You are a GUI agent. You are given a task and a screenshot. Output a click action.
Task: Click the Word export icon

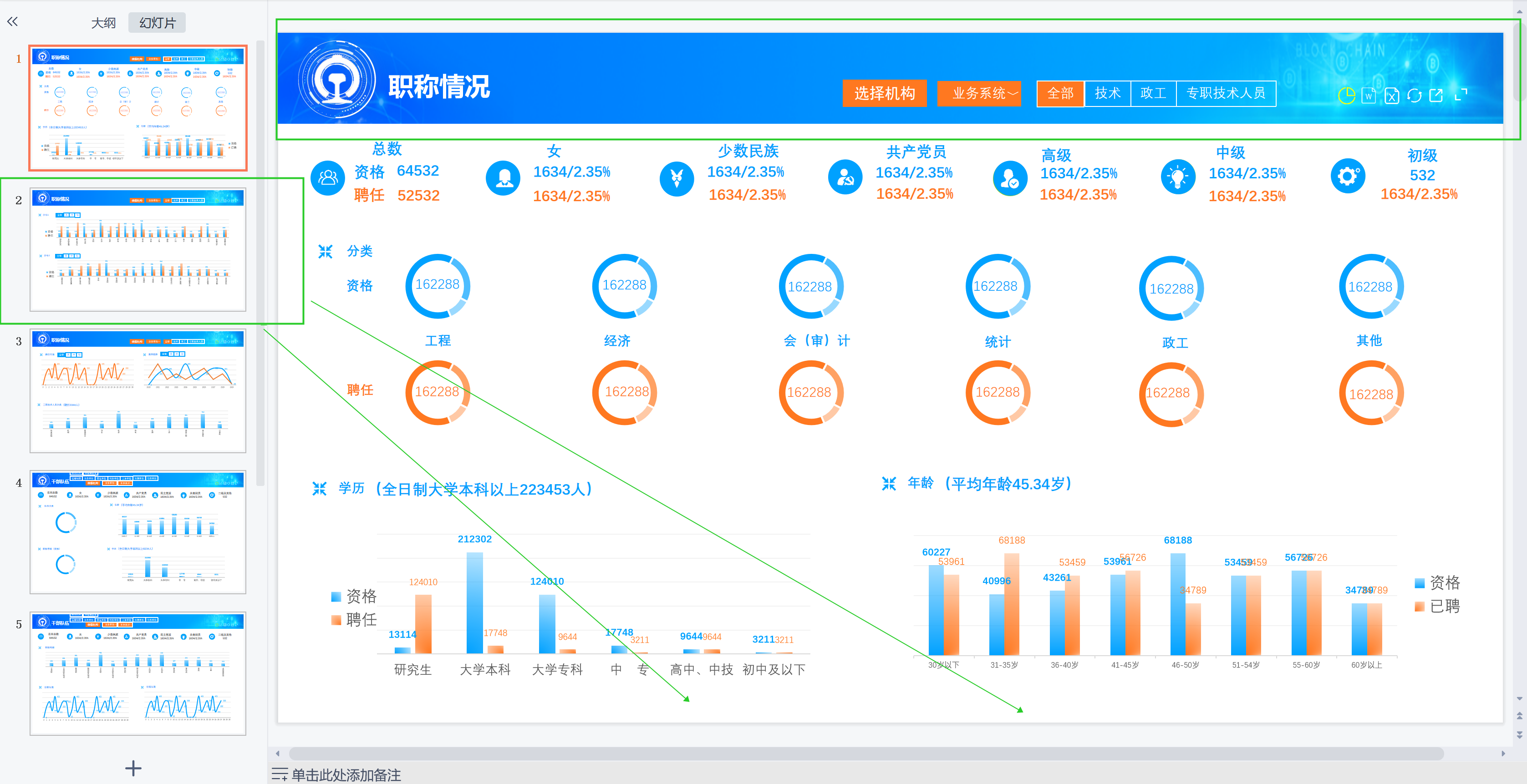pos(1369,95)
